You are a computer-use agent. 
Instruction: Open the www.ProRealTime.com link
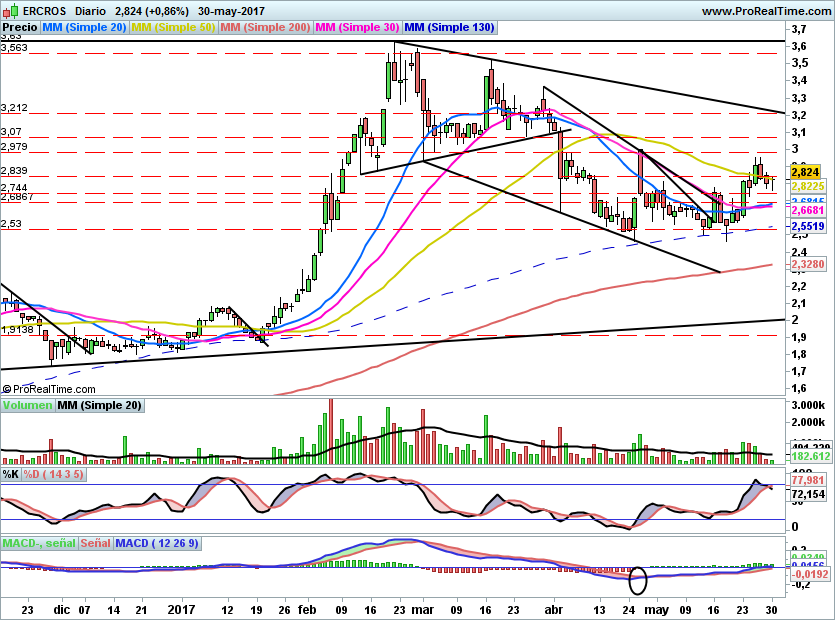click(x=764, y=10)
